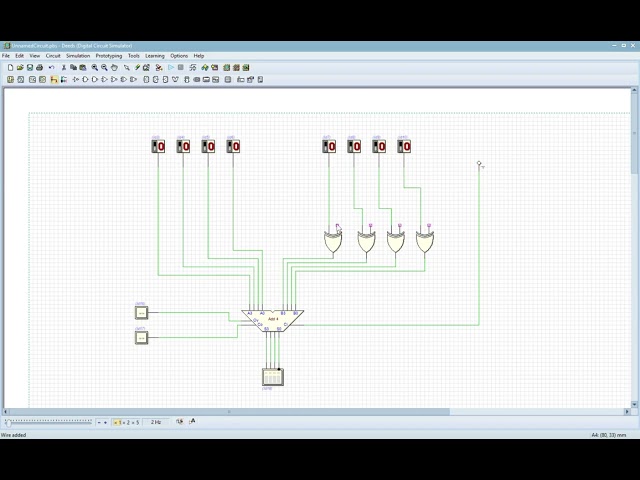Click the horizontal scrollbar right arrow
The width and height of the screenshot is (640, 480).
point(627,411)
